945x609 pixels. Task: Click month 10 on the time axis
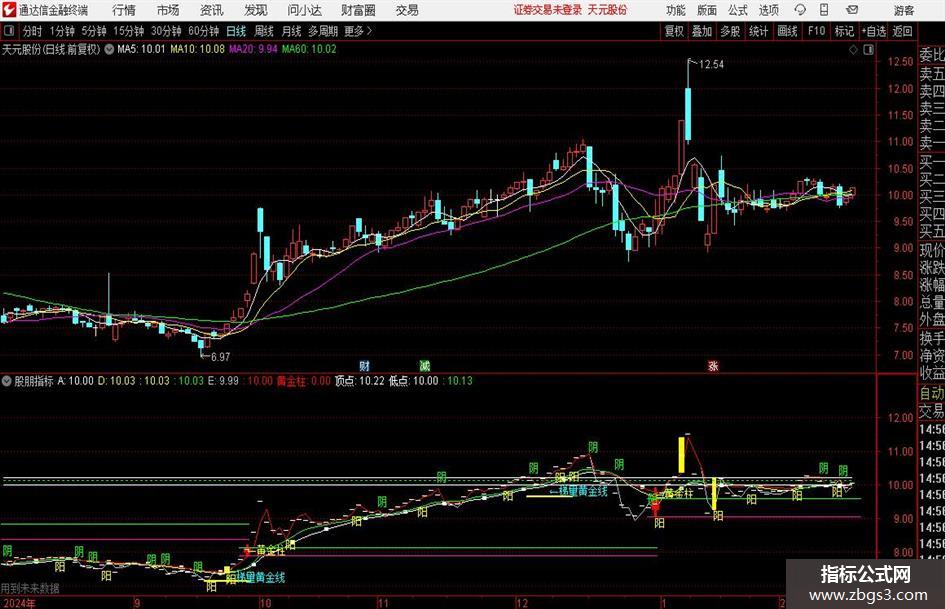pos(265,603)
